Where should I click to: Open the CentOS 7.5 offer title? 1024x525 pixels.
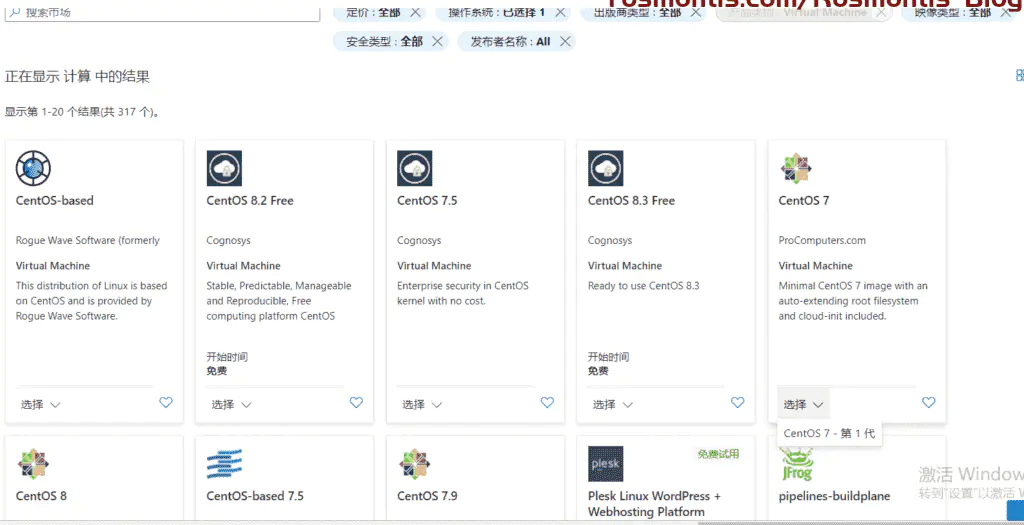[x=427, y=200]
